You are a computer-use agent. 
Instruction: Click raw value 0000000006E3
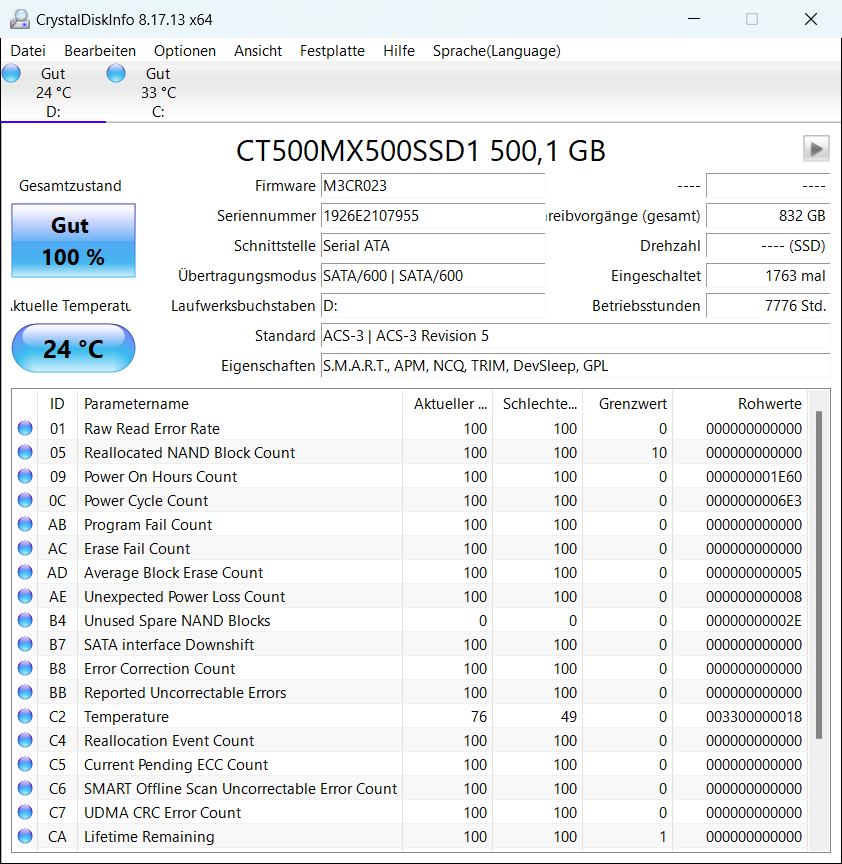(754, 500)
